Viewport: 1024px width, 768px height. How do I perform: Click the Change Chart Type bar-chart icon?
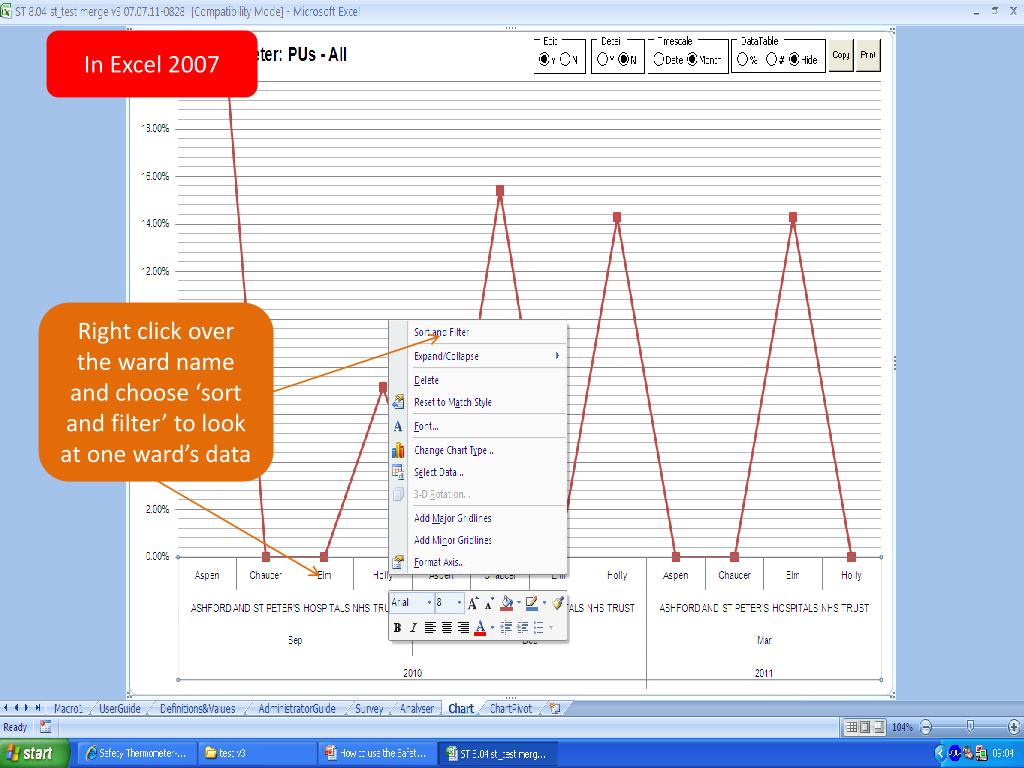coord(398,451)
